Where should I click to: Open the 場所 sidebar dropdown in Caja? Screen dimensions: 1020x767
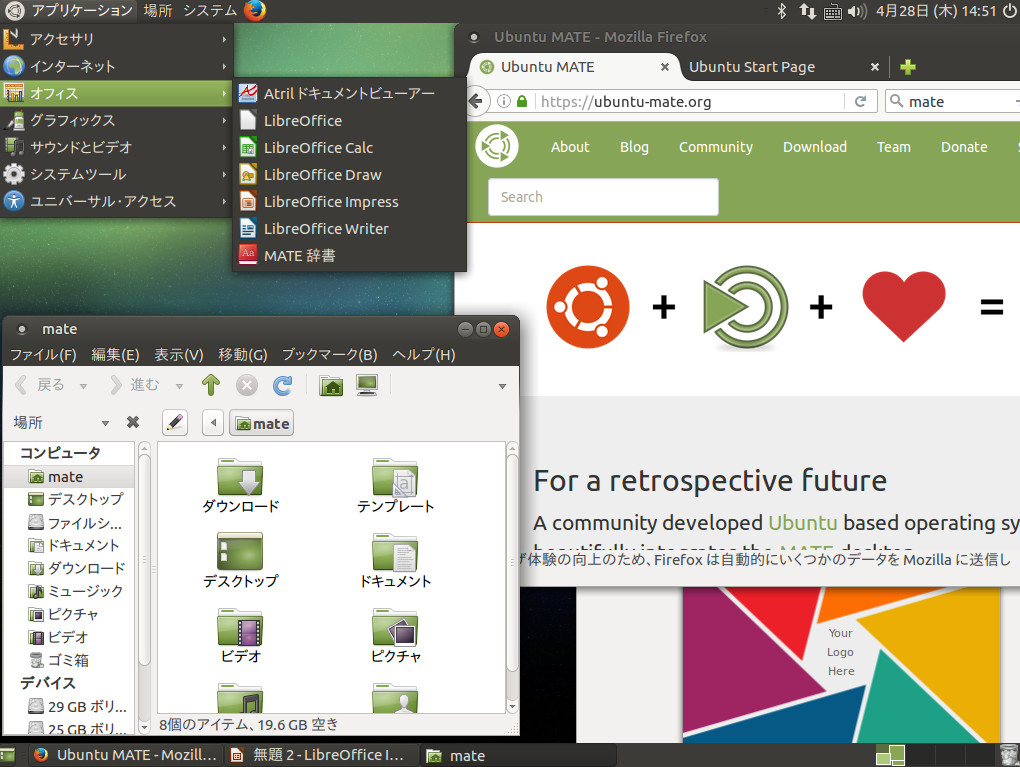coord(105,422)
